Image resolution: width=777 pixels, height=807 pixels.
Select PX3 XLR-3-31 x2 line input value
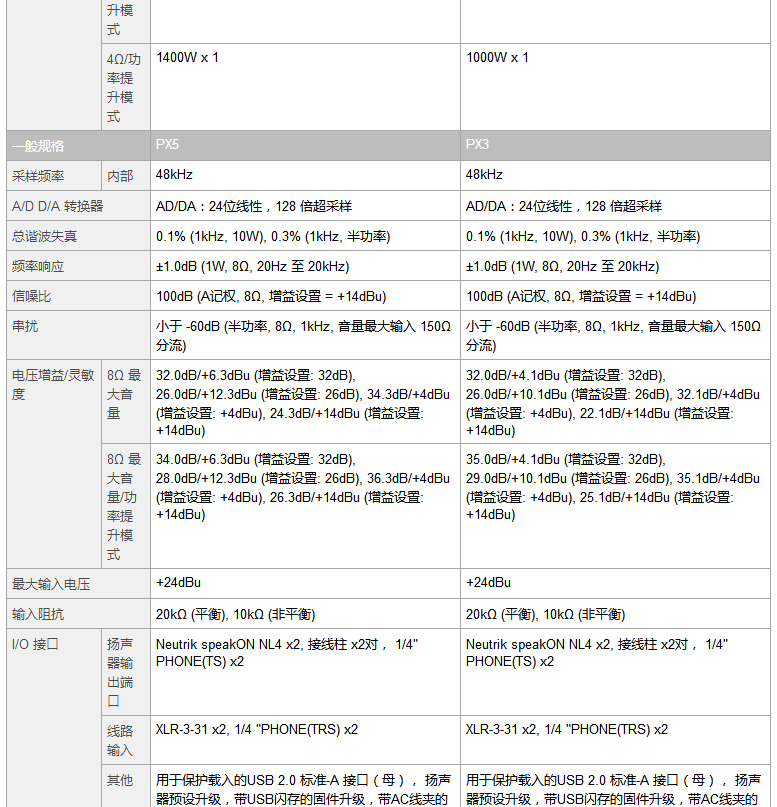615,740
